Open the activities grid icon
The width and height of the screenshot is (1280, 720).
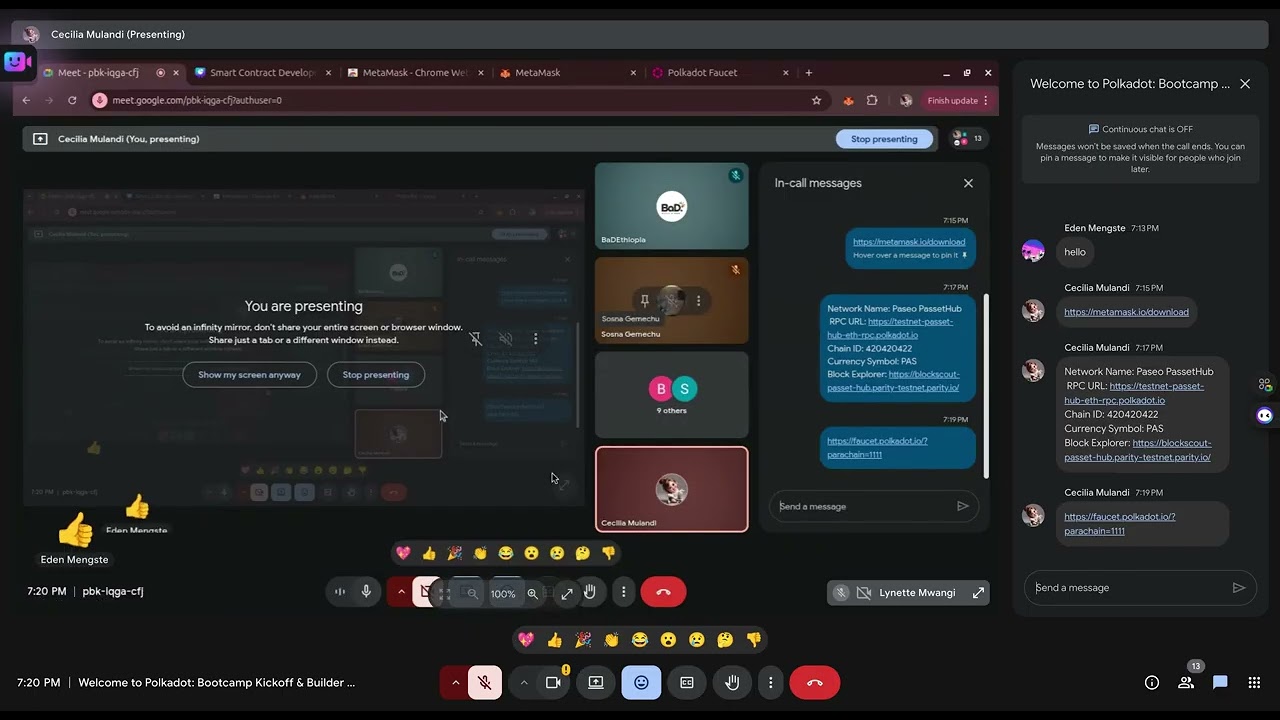pos(1254,683)
